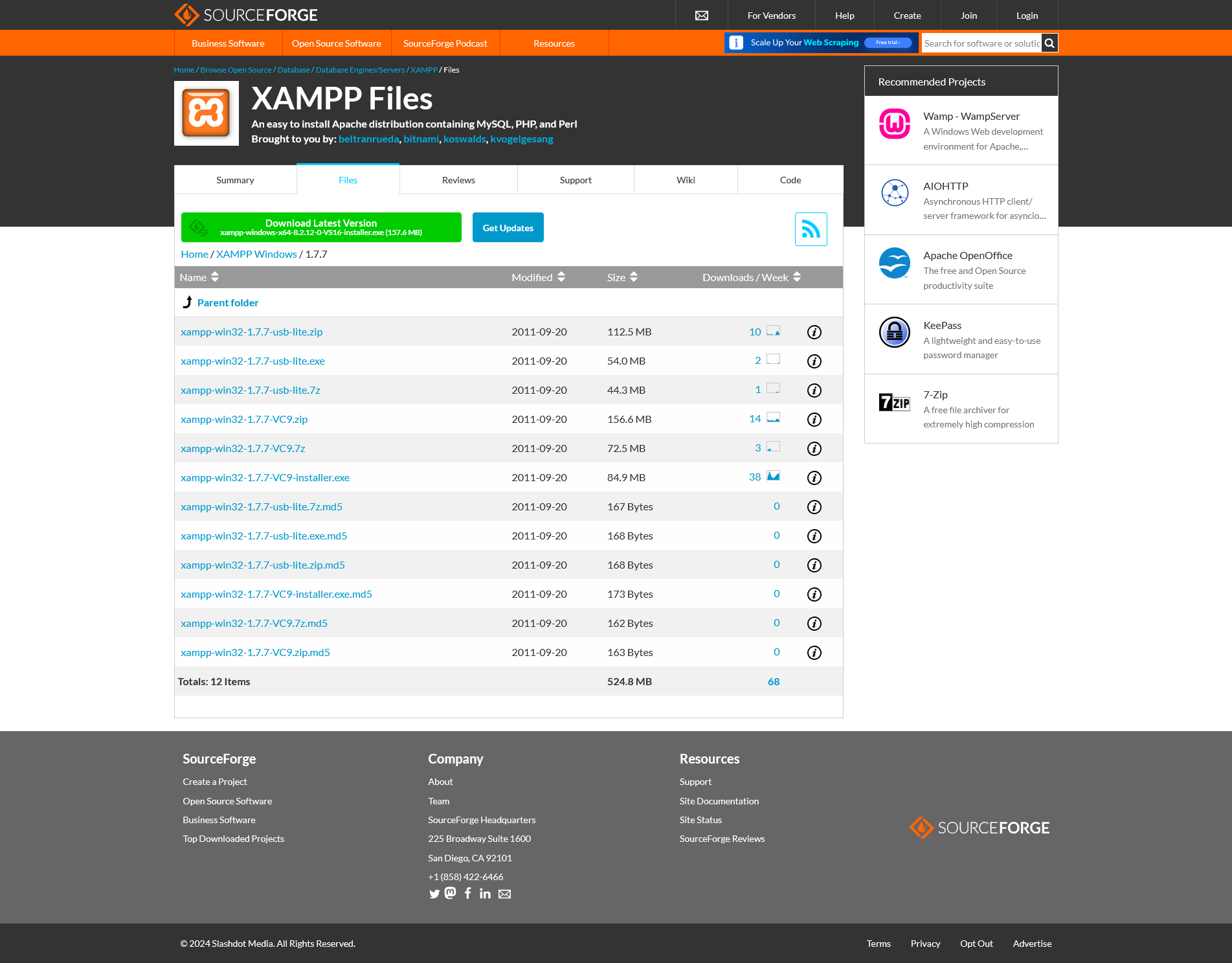Show info for xampp-win32-1.7.7-VC9.7z.md5
1232x963 pixels.
point(814,624)
